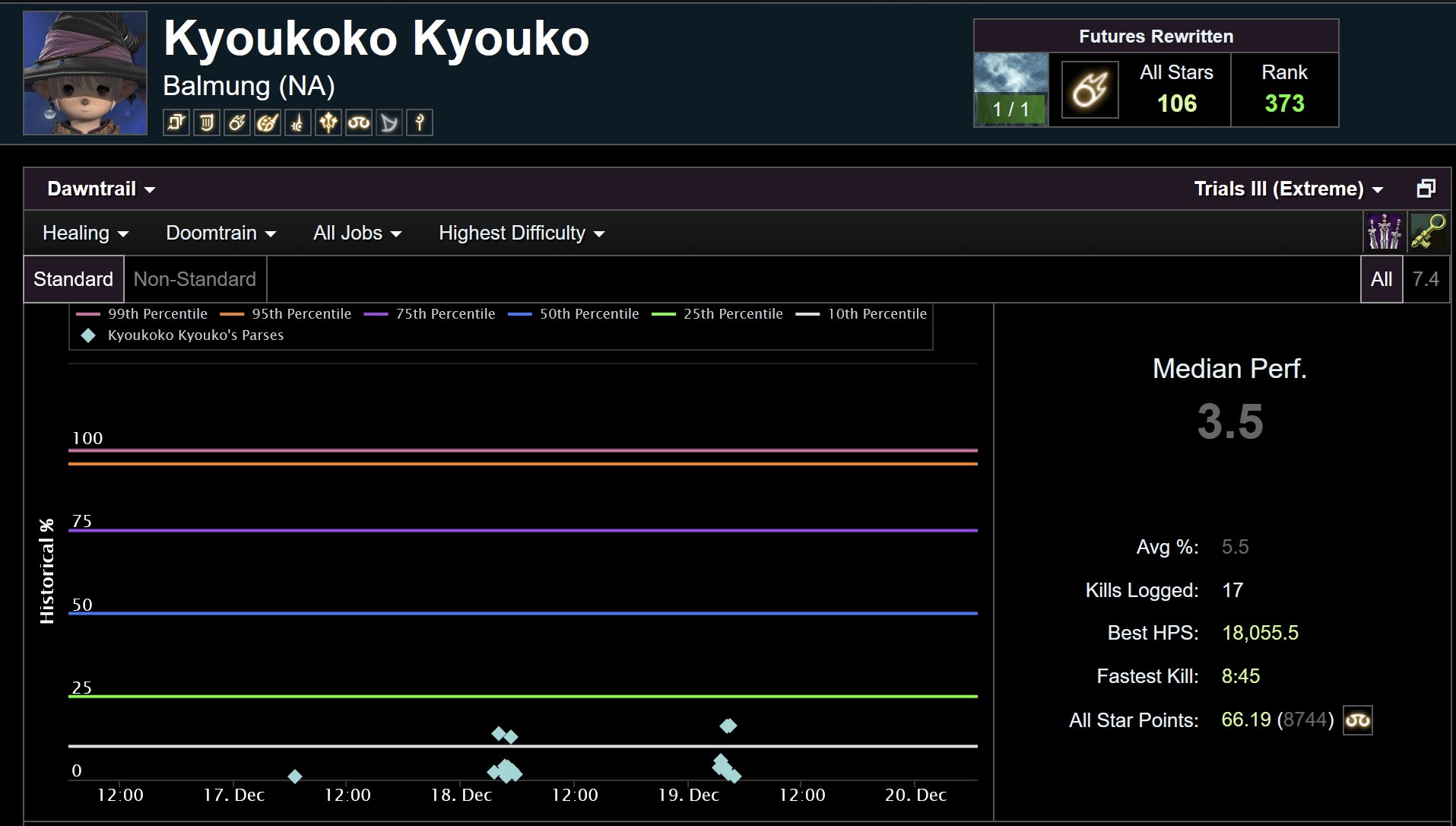Select the Scholar job icon under the character name
The width and height of the screenshot is (1456, 826).
tap(359, 122)
